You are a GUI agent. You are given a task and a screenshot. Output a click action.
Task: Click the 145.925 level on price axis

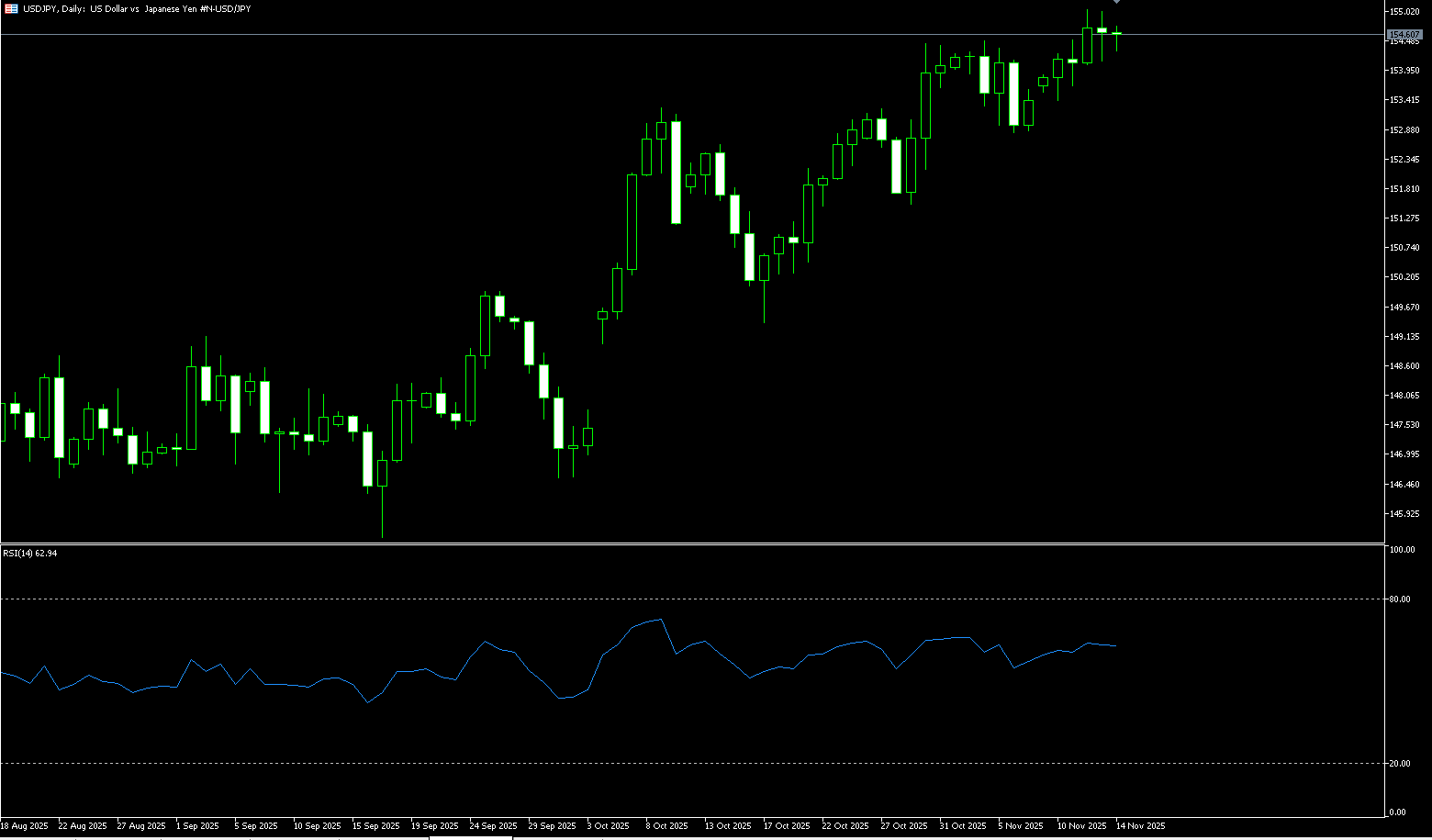pyautogui.click(x=1404, y=514)
